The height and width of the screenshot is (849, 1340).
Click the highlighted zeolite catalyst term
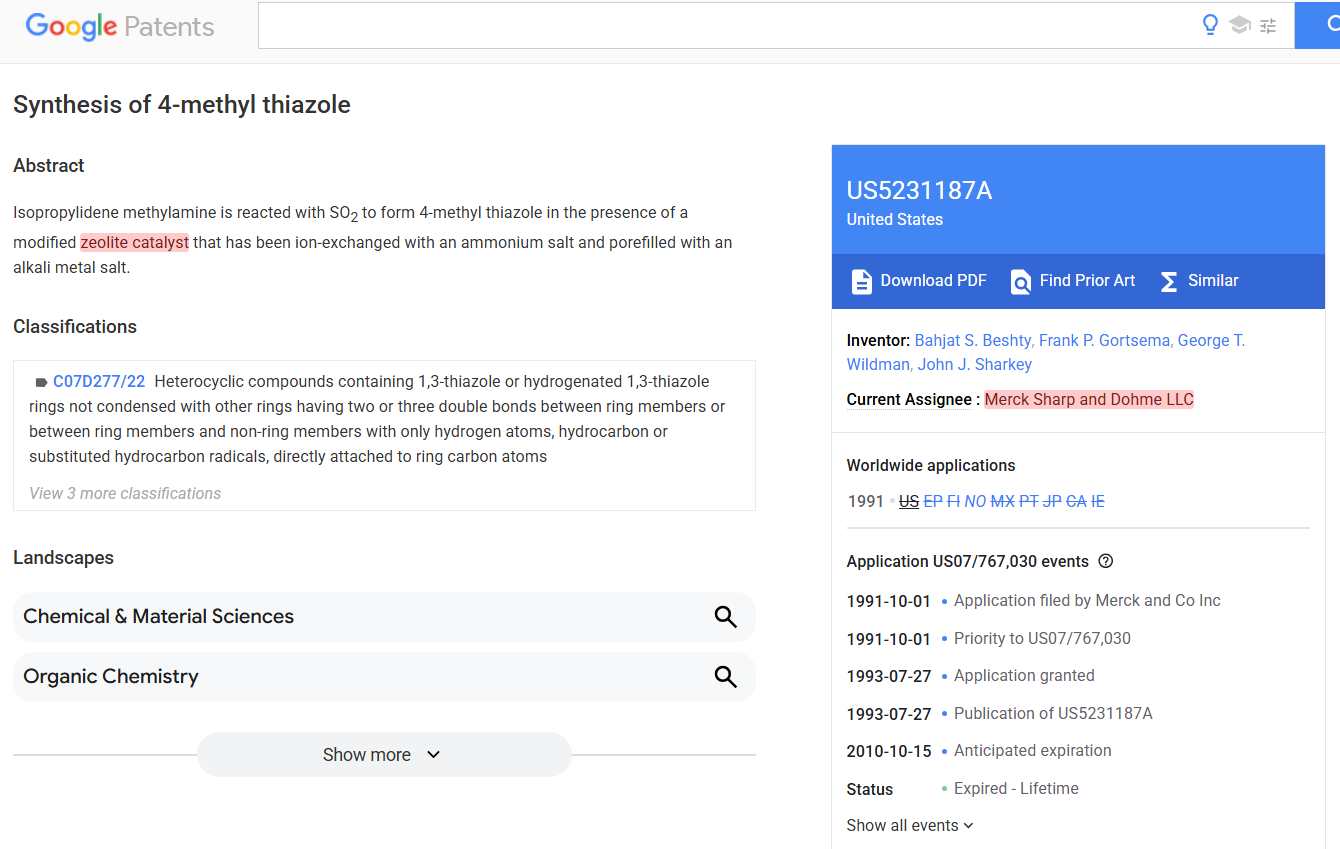[x=134, y=242]
